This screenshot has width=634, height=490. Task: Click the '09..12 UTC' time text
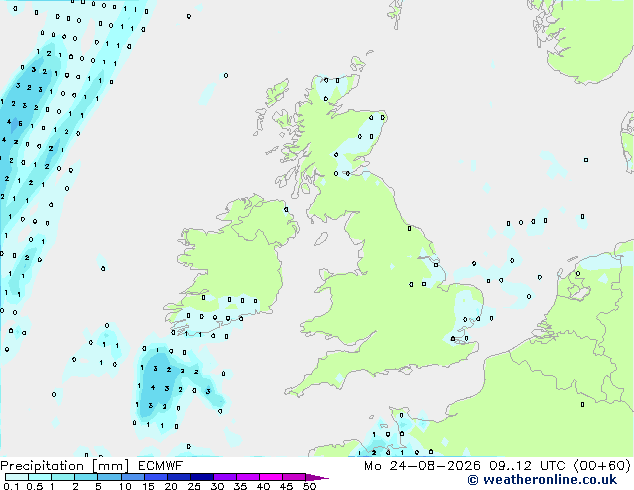tap(527, 466)
